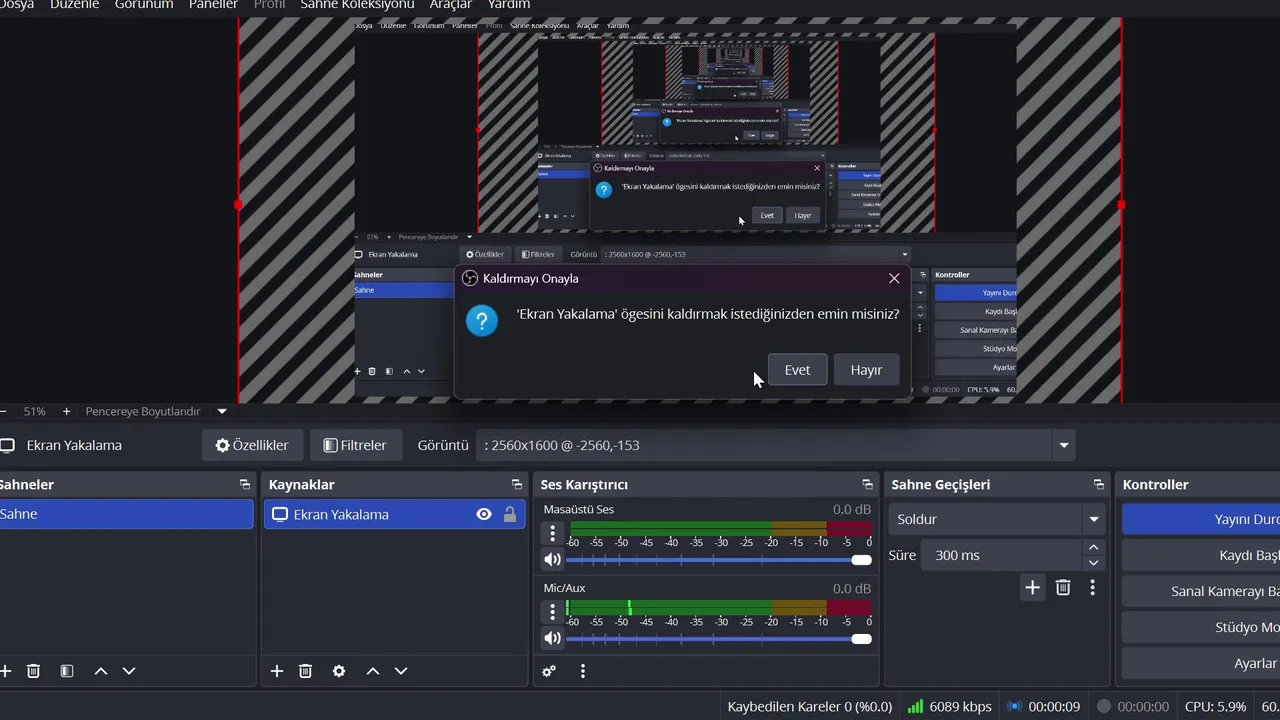Click the 51% zoom level text
This screenshot has width=1280, height=720.
pyautogui.click(x=35, y=411)
